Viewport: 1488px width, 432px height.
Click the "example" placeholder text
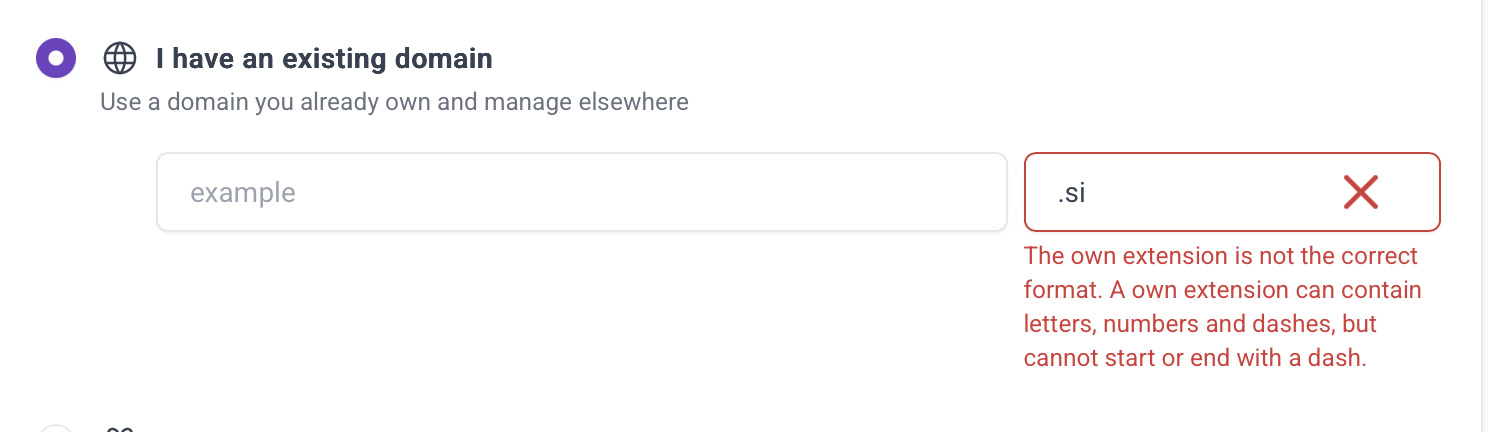(243, 192)
